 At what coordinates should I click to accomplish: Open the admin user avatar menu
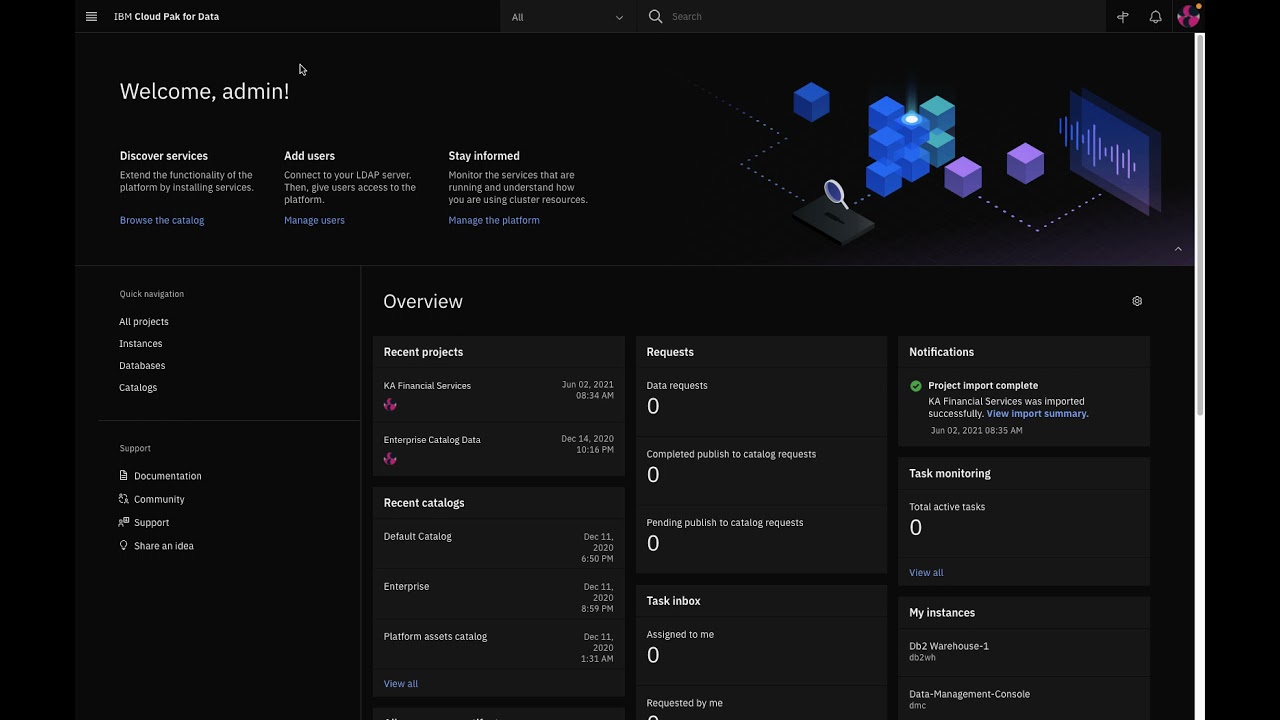1188,16
